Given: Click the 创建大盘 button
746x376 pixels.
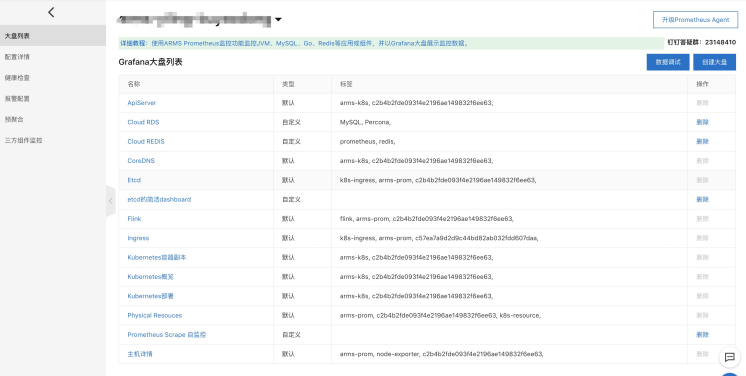Looking at the screenshot, I should point(715,62).
